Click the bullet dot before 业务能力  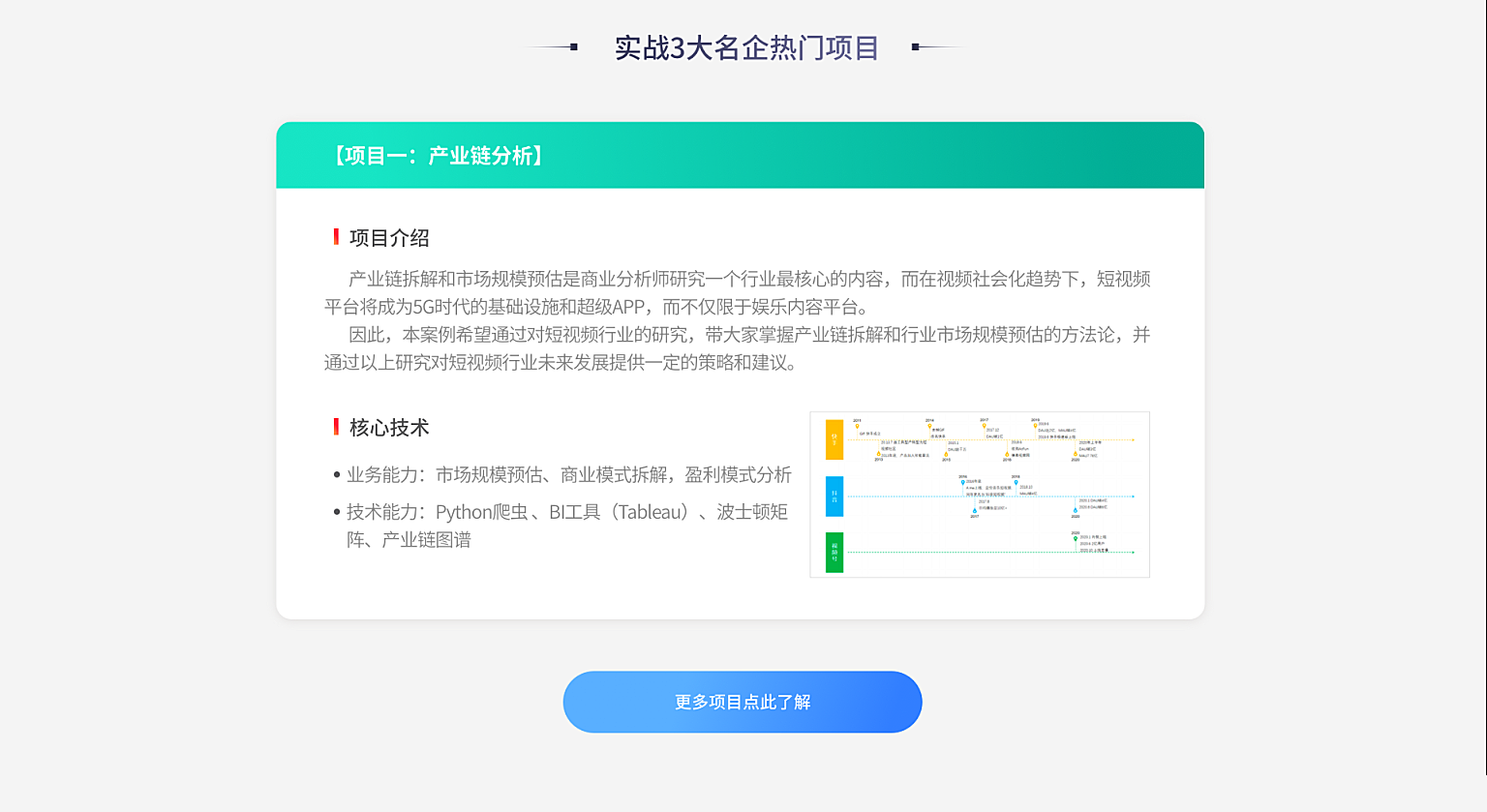[x=337, y=475]
